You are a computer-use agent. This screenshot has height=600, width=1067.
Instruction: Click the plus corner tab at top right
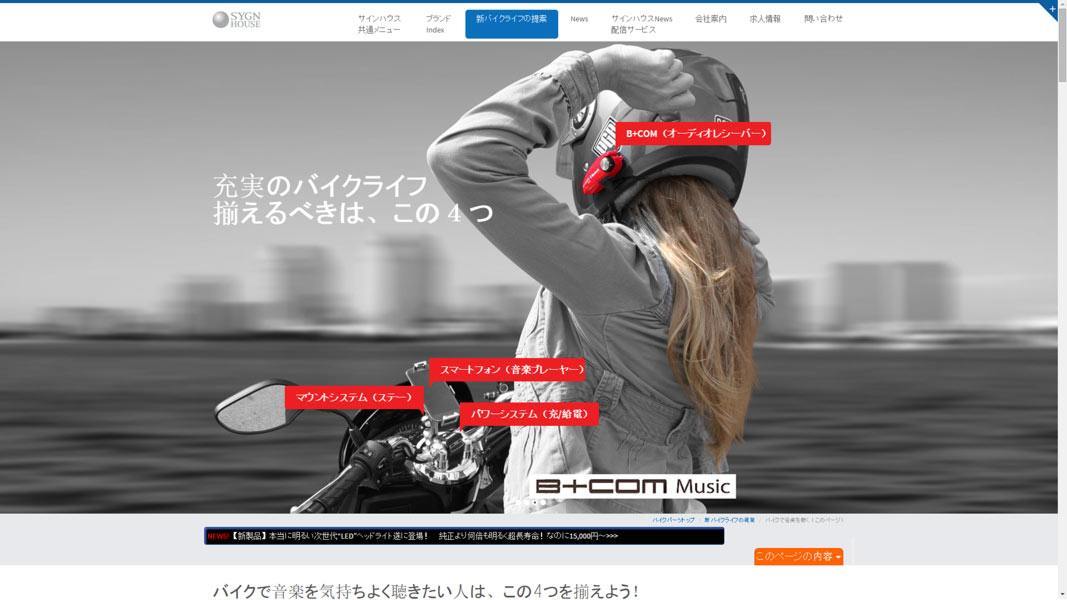pos(1052,8)
